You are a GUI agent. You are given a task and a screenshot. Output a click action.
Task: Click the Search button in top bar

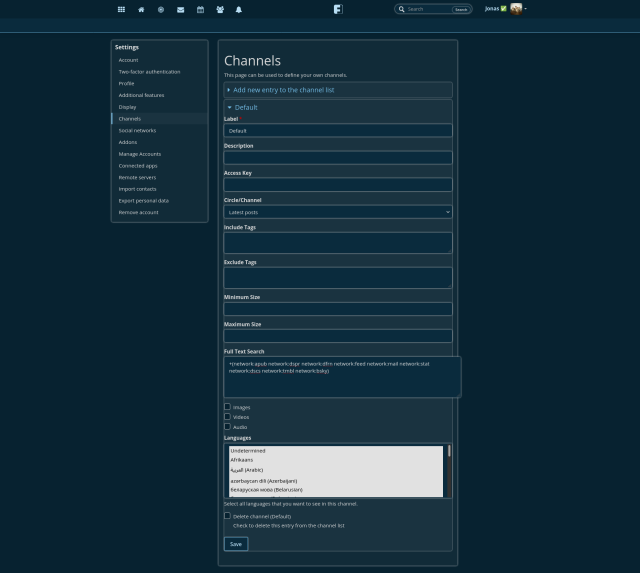tap(461, 9)
